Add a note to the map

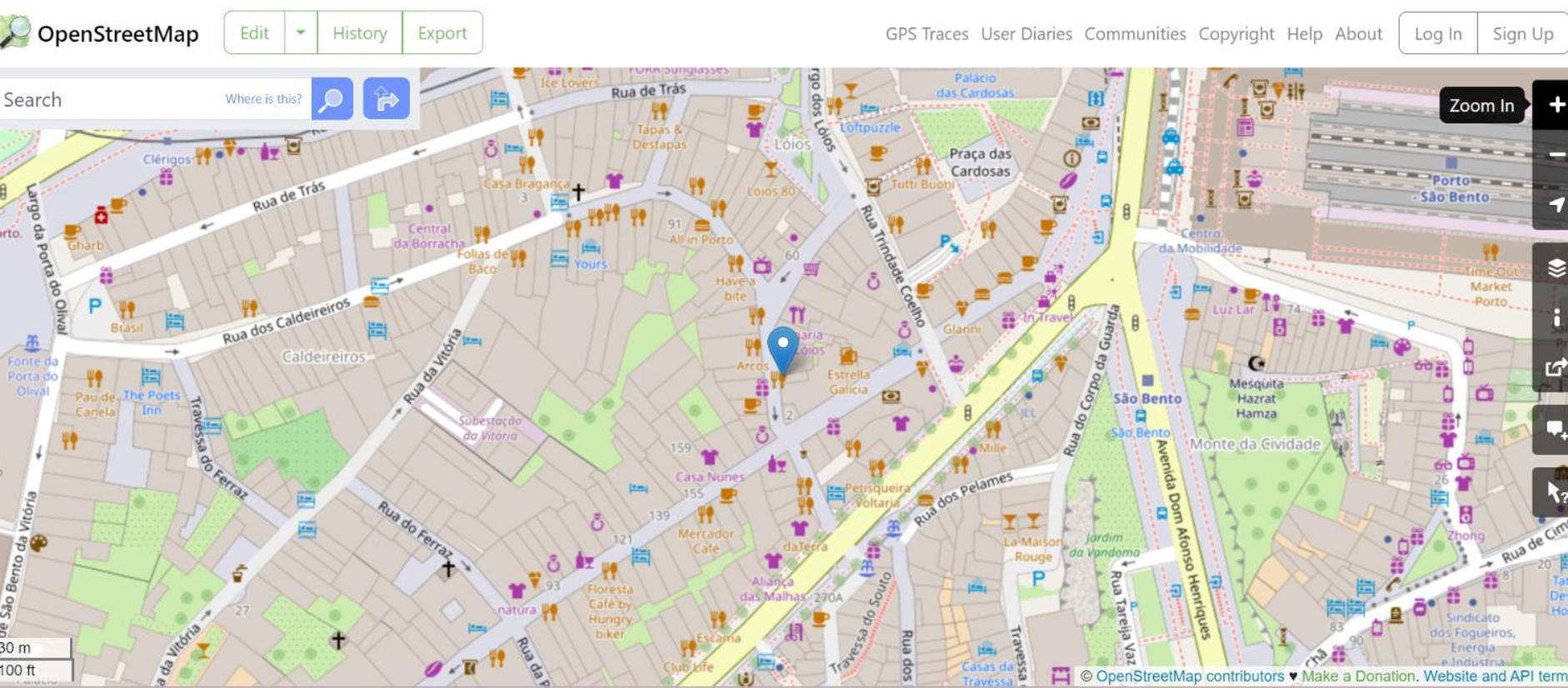point(1555,430)
